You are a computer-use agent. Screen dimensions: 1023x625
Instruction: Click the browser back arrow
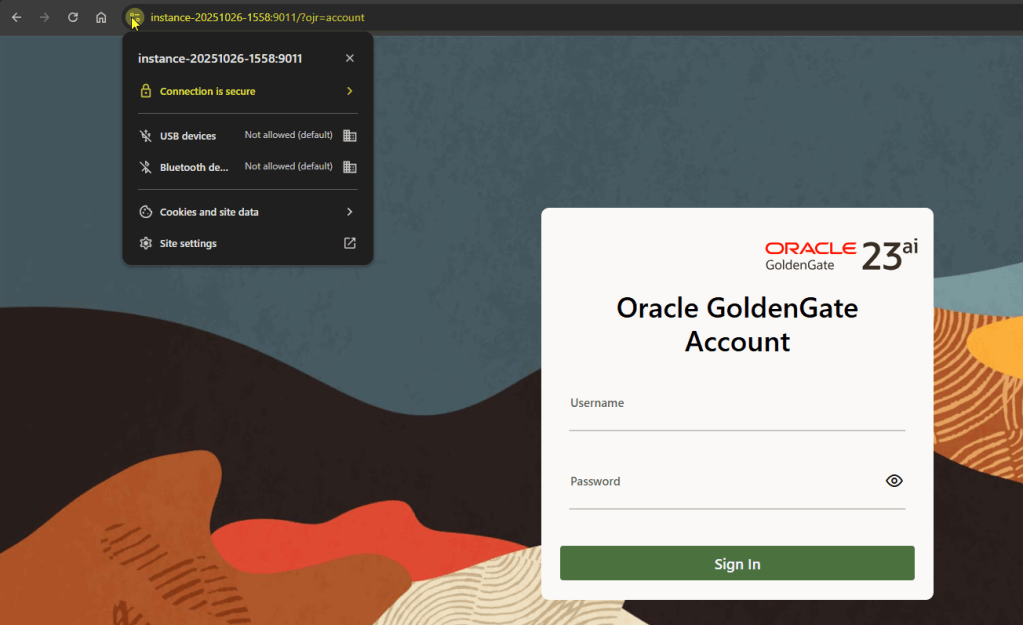pyautogui.click(x=16, y=17)
